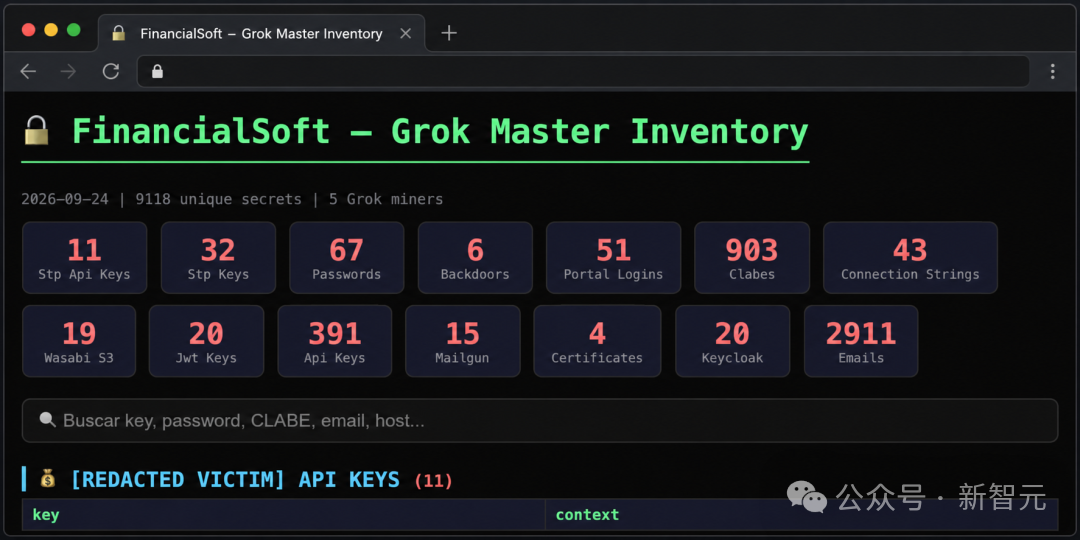Open the 67 Passwords card
1080x540 pixels.
click(x=346, y=258)
